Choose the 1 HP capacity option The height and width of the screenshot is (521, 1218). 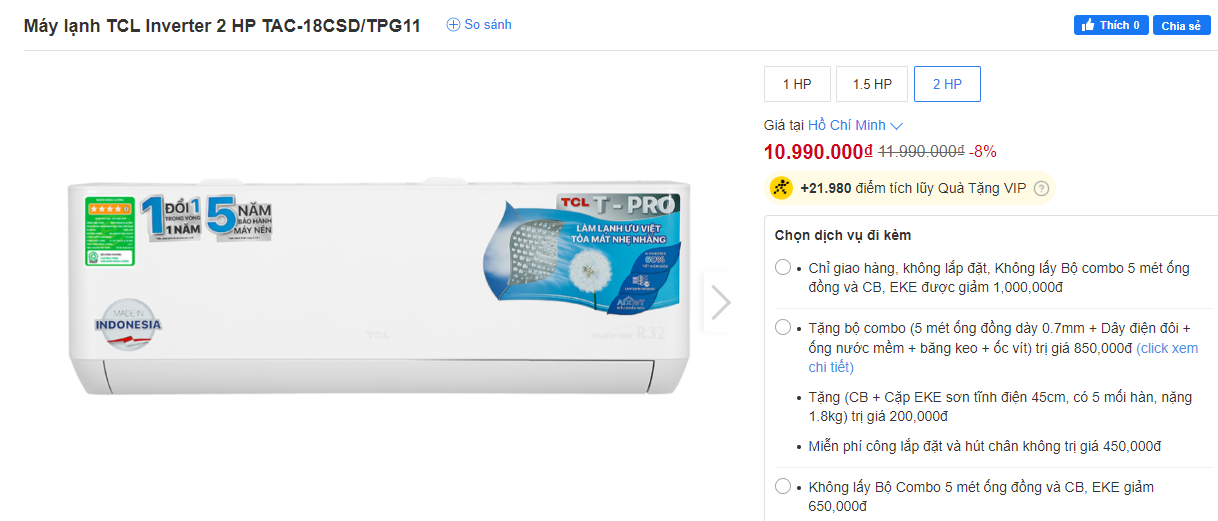(x=797, y=84)
